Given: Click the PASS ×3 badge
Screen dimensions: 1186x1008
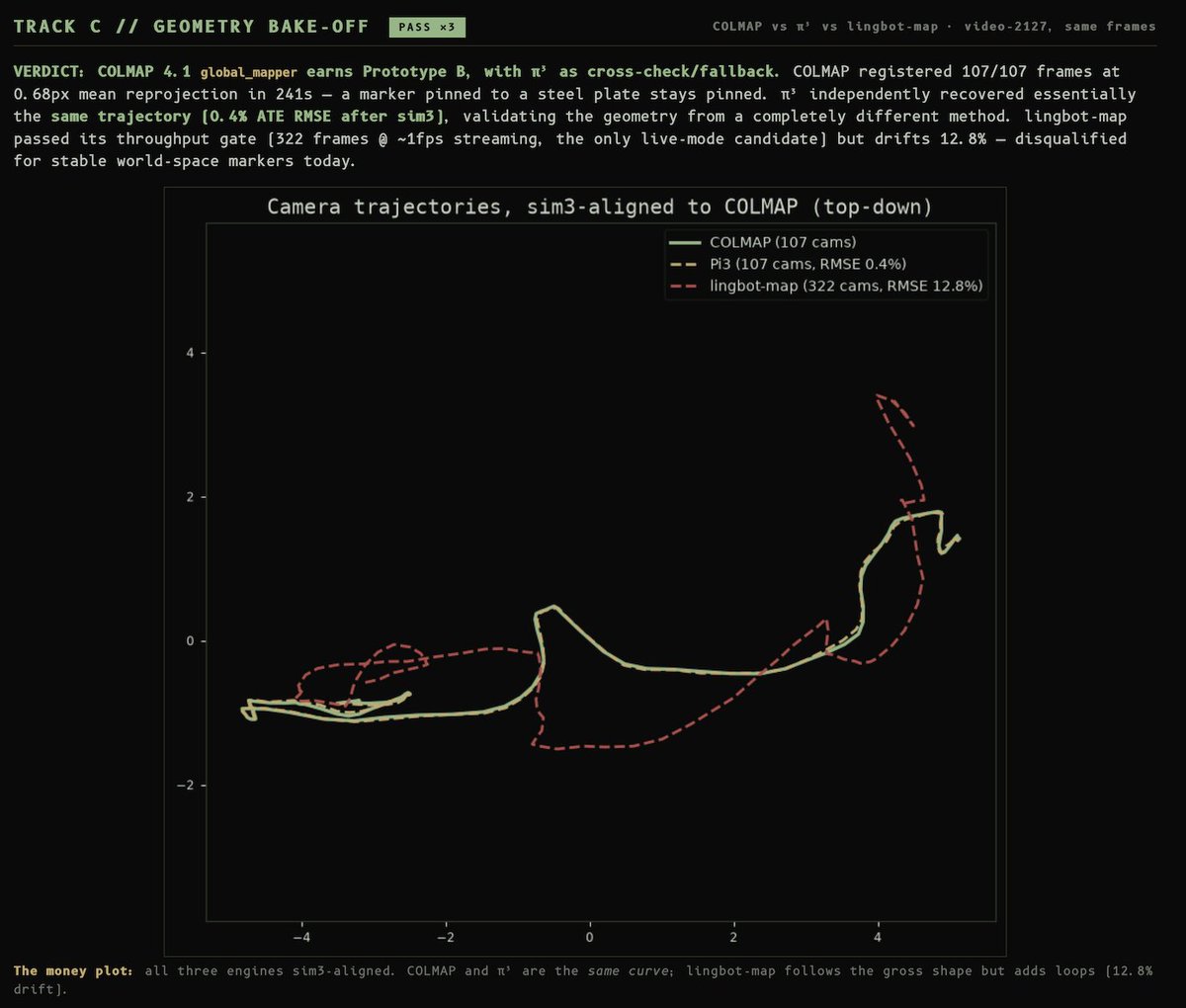Looking at the screenshot, I should [427, 27].
